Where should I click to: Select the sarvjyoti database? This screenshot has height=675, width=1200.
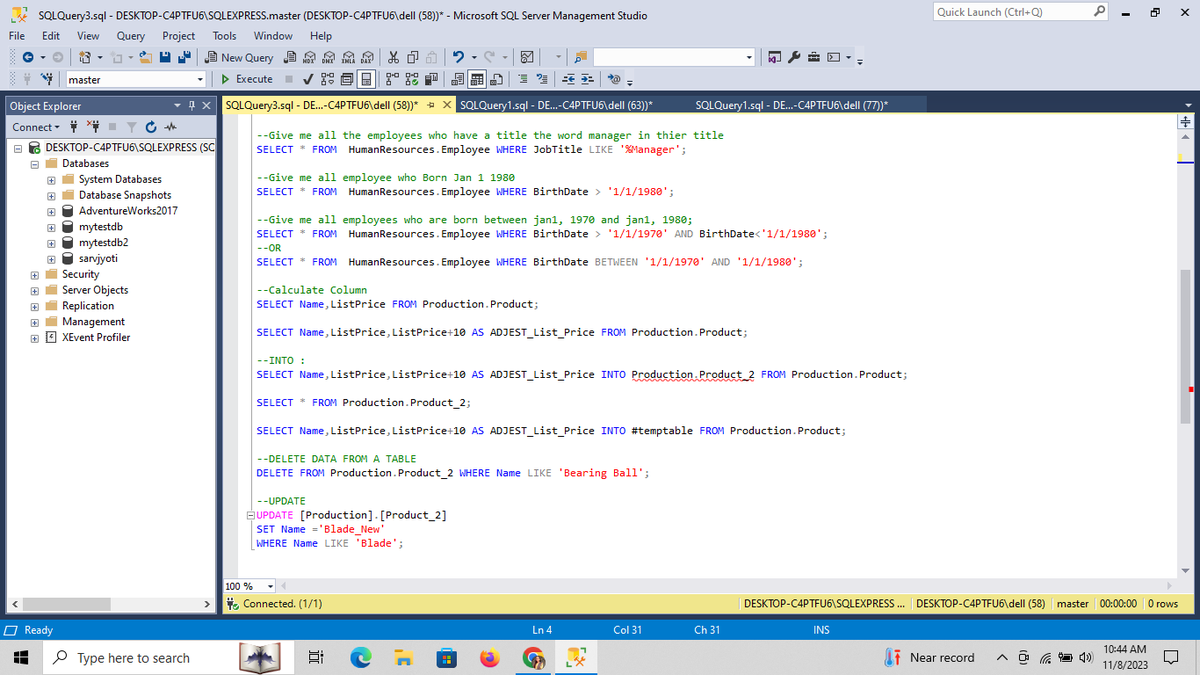[x=99, y=258]
